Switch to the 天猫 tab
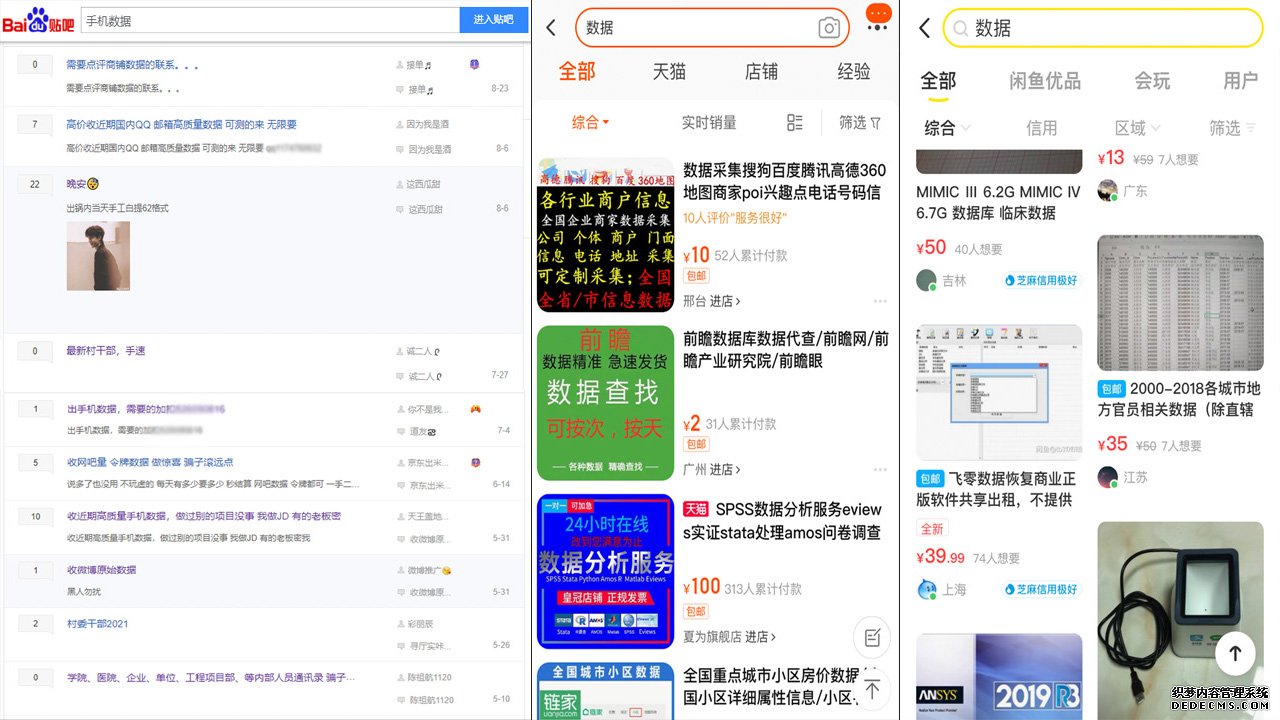 point(669,71)
